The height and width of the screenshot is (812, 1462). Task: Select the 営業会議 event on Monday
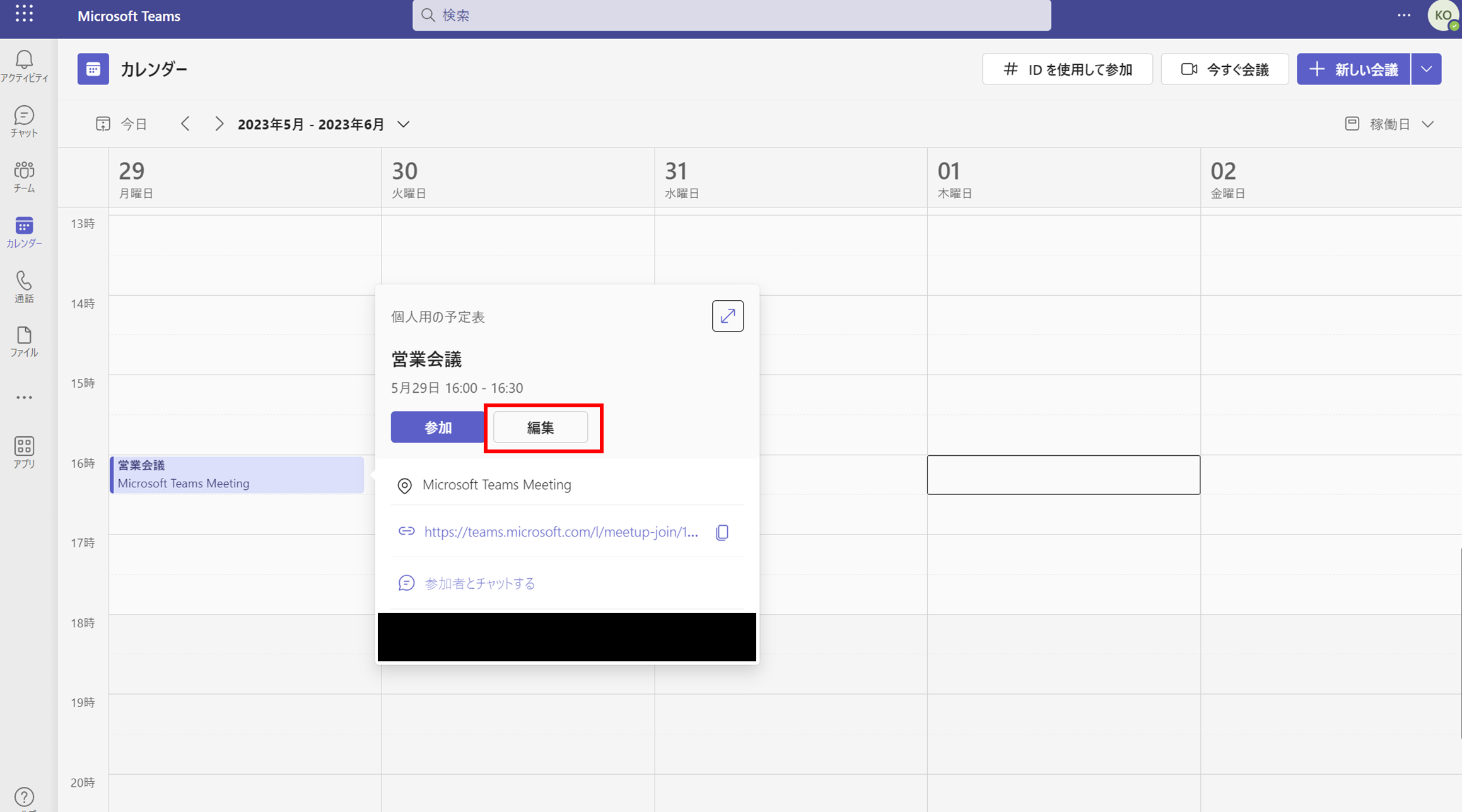[237, 474]
